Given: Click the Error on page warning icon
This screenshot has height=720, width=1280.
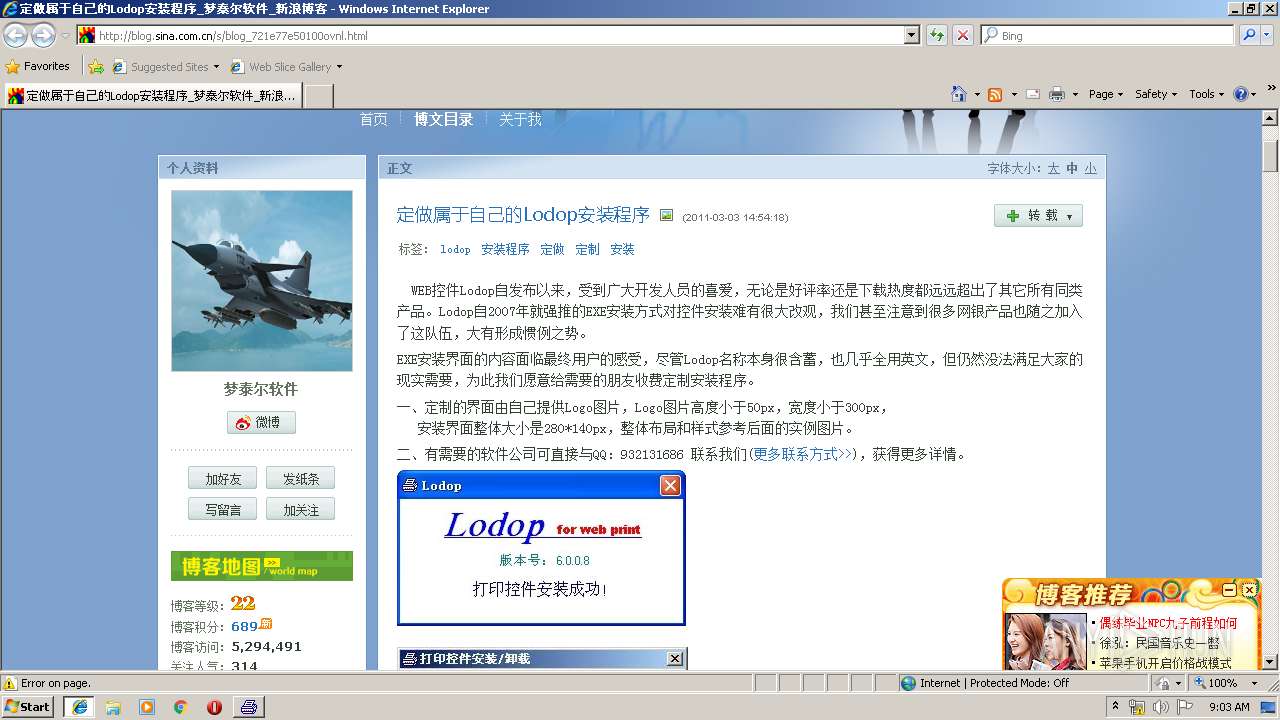Looking at the screenshot, I should [10, 683].
